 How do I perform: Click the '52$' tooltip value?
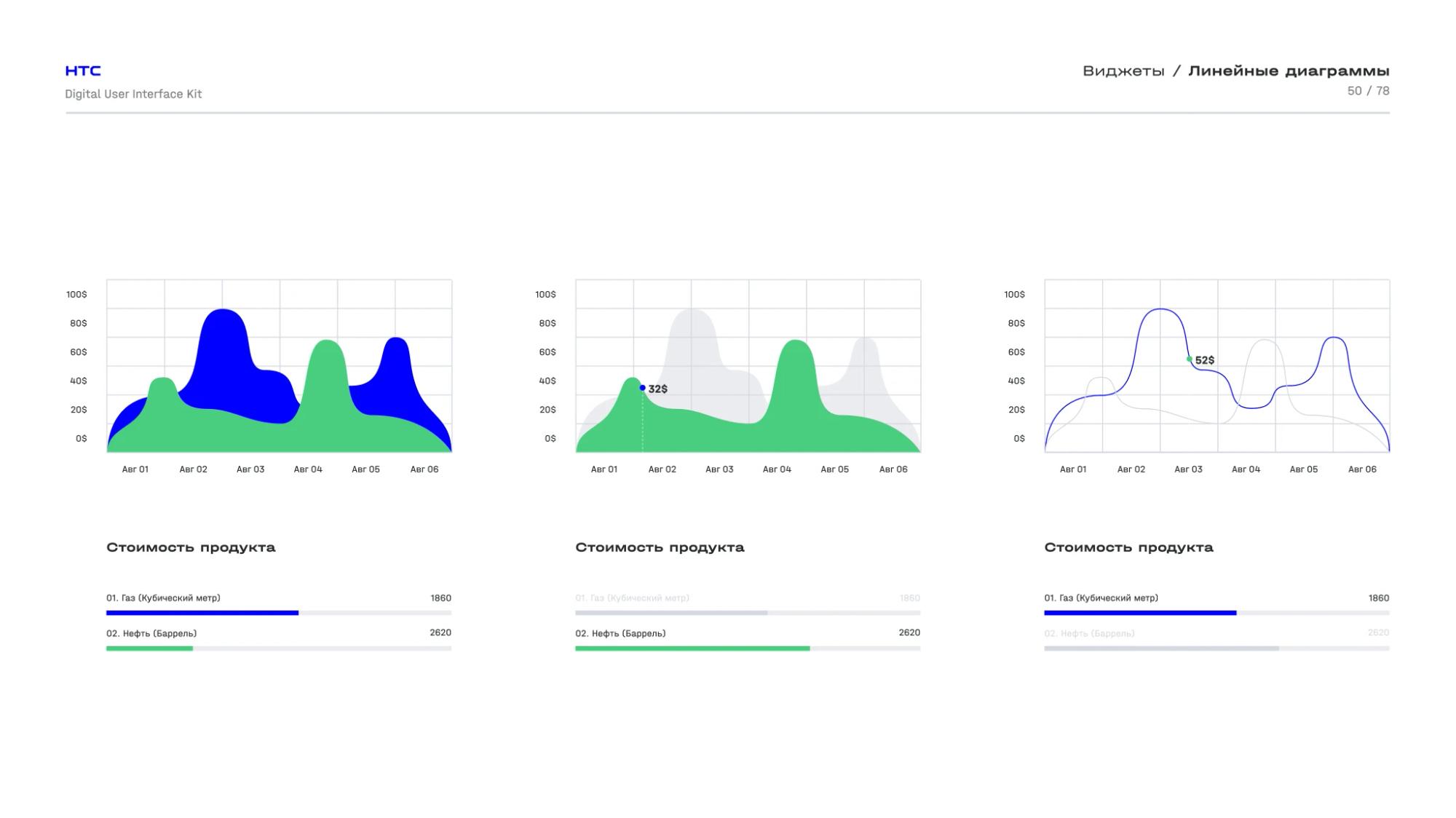pos(1205,360)
